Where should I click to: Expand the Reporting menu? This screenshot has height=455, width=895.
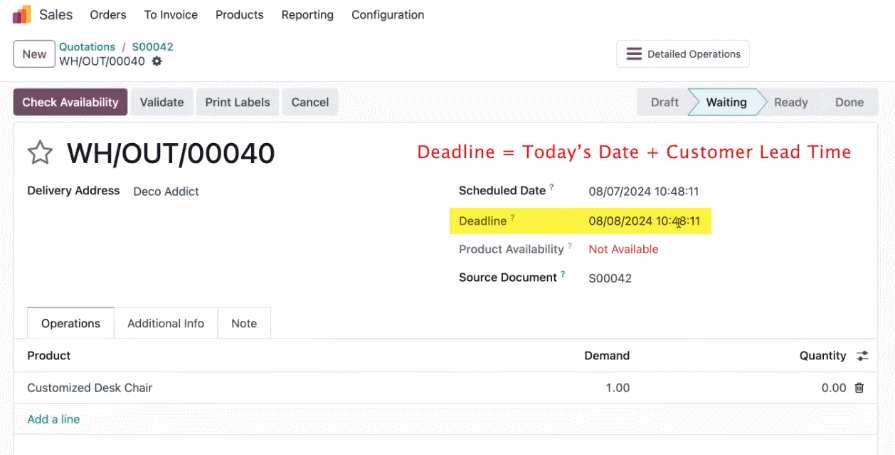tap(307, 15)
